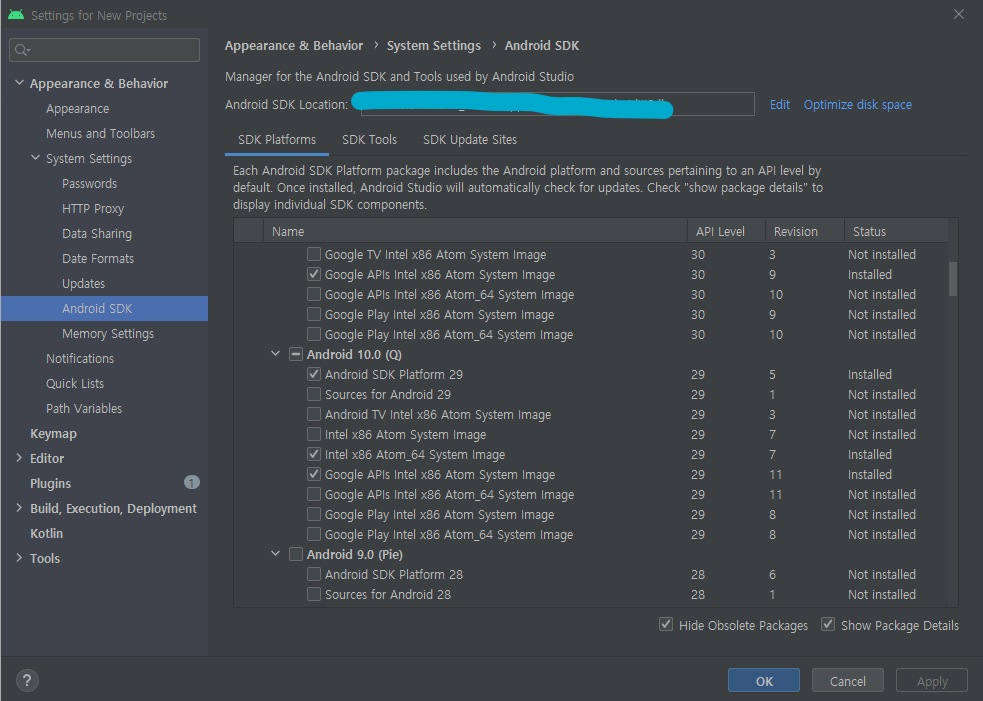Viewport: 983px width, 701px height.
Task: Click System Settings in breadcrumb
Action: [434, 46]
